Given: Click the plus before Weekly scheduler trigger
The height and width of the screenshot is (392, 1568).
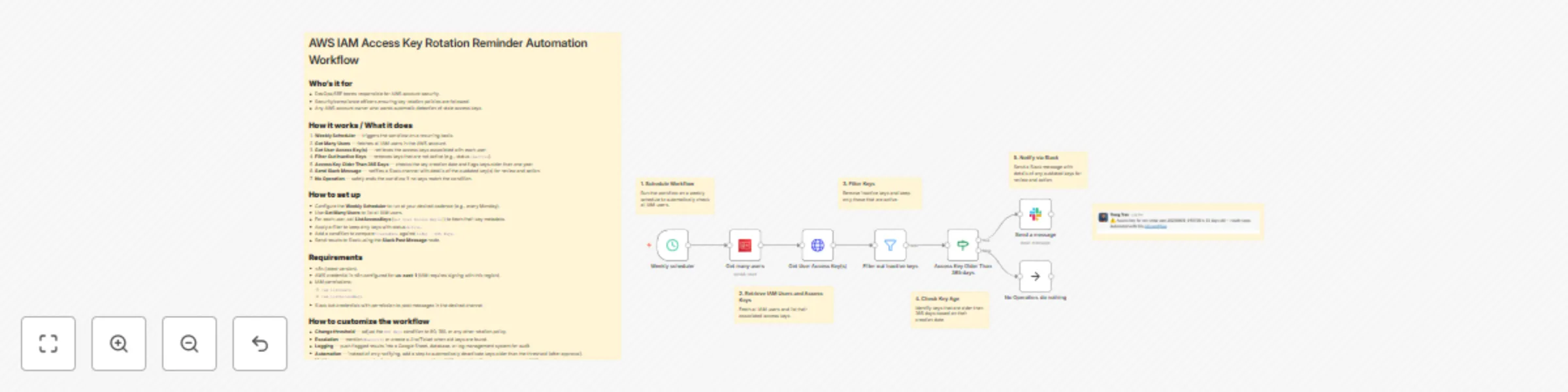Looking at the screenshot, I should point(649,245).
